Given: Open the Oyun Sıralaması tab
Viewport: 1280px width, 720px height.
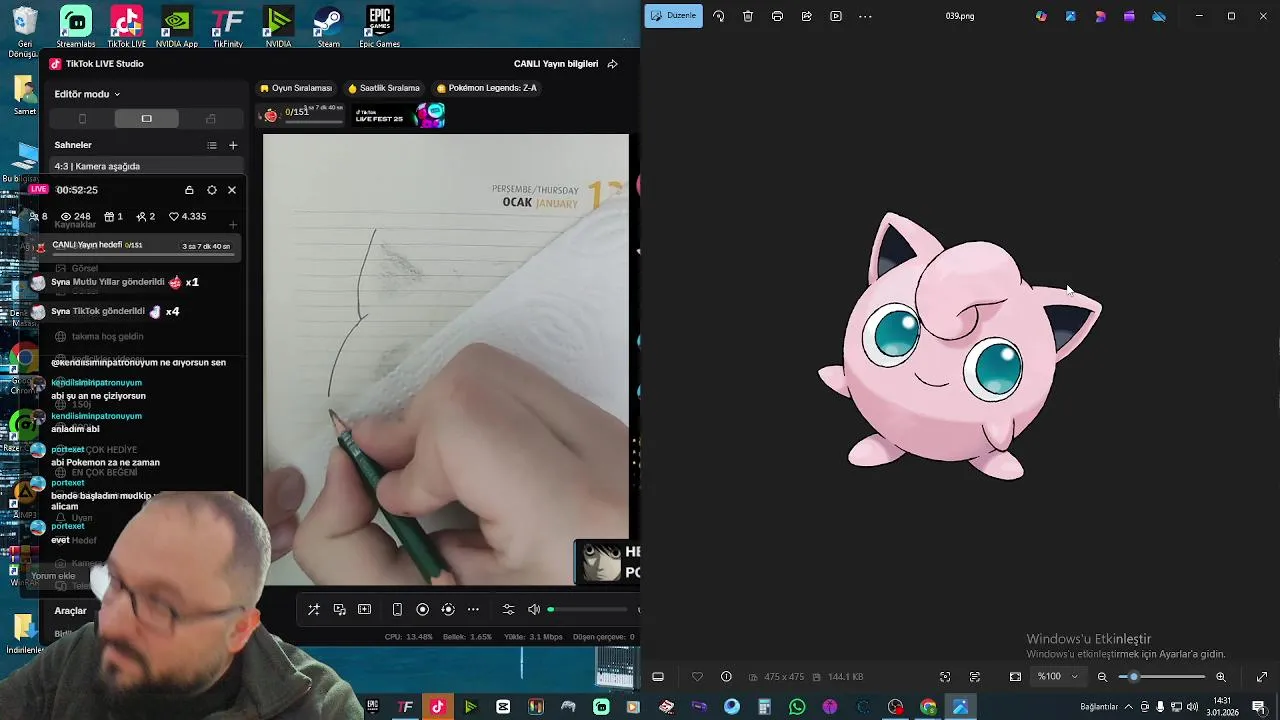Looking at the screenshot, I should [296, 88].
